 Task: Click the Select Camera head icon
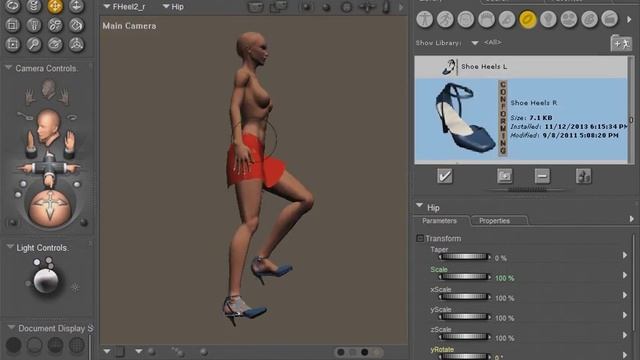click(x=49, y=126)
